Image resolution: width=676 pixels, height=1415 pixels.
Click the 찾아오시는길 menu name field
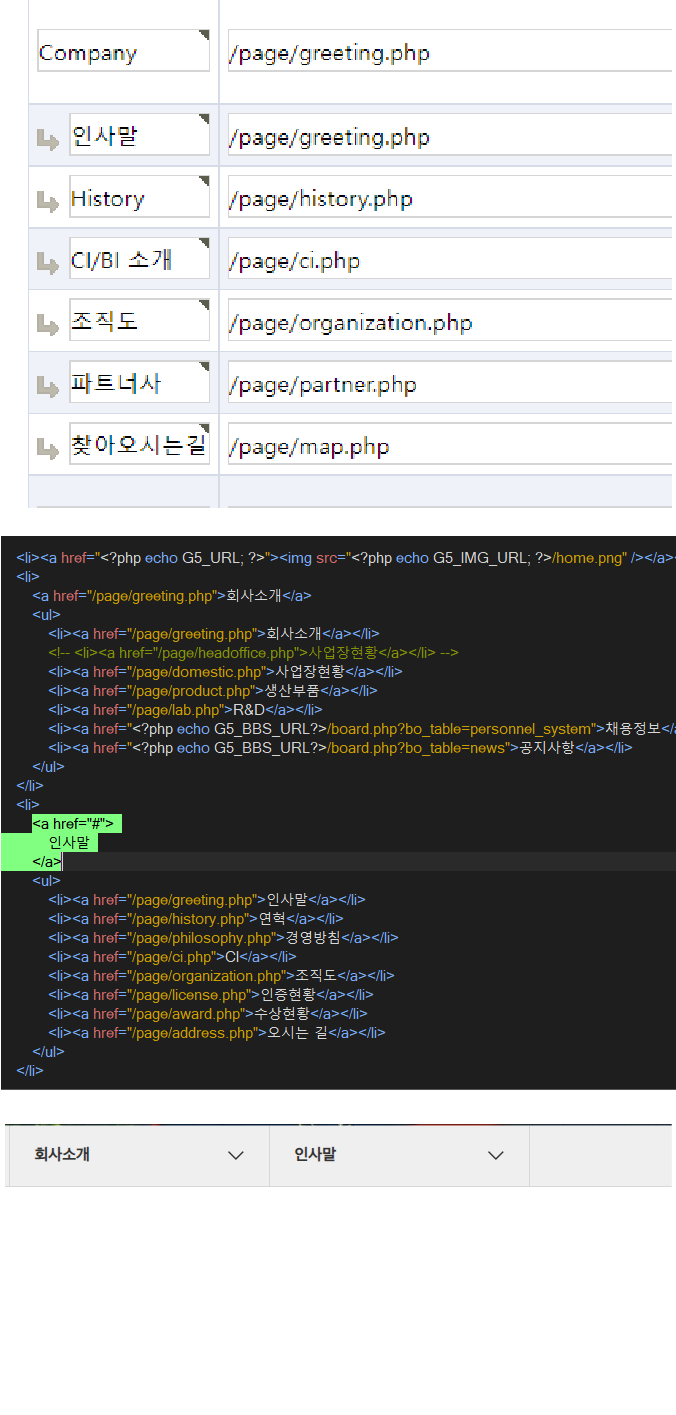(140, 444)
